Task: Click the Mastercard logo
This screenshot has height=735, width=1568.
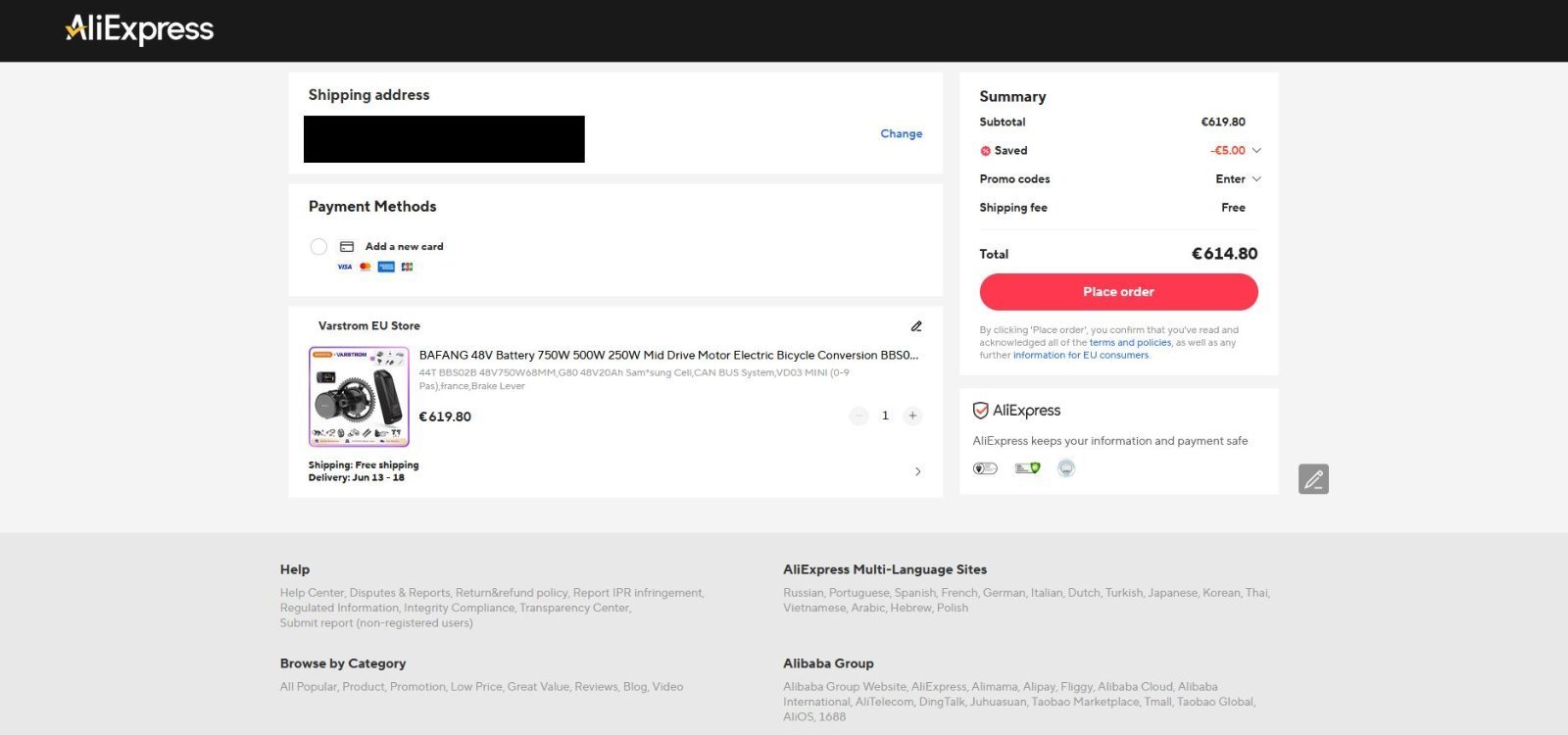Action: 366,267
